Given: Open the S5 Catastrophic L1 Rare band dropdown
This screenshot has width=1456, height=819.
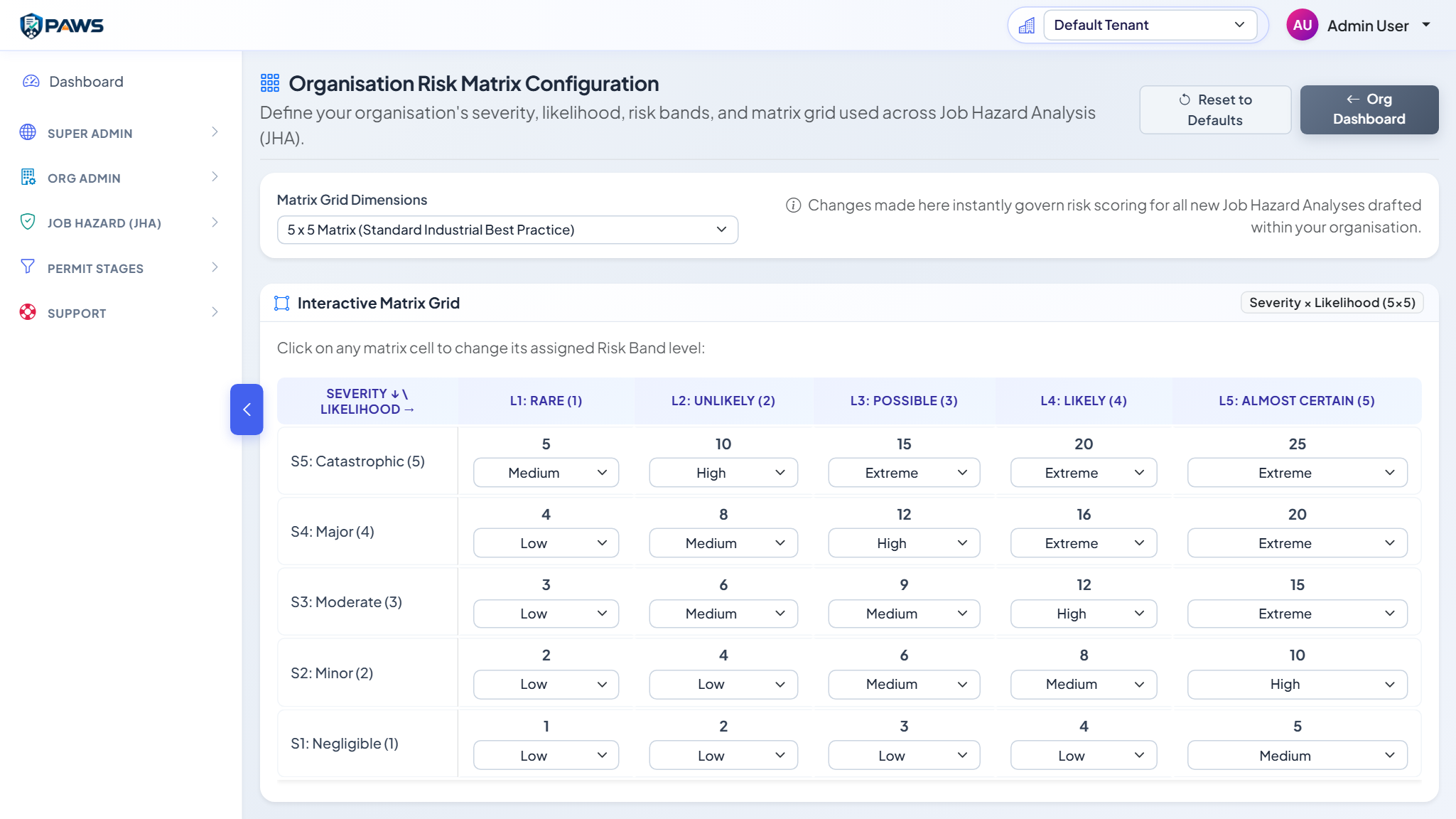Looking at the screenshot, I should (x=546, y=473).
